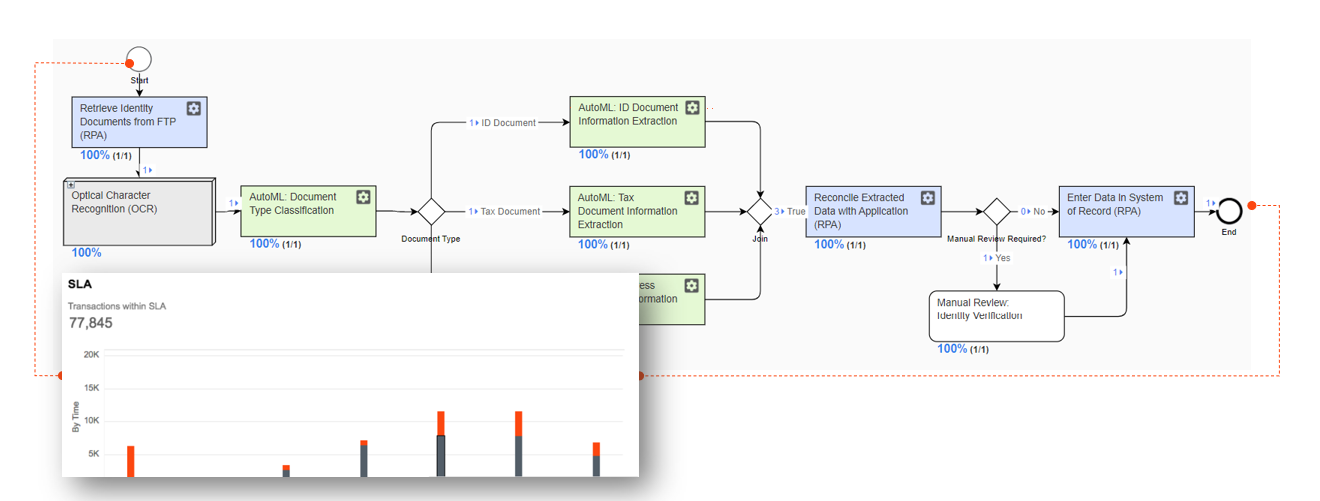This screenshot has height=501, width=1320.
Task: Select the Manual Review Required gateway diamond
Action: [x=996, y=212]
